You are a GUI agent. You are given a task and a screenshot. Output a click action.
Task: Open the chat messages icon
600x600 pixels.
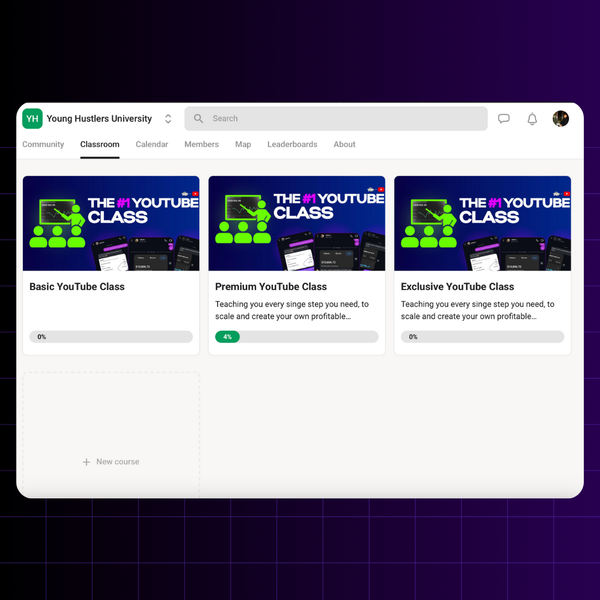(x=504, y=119)
